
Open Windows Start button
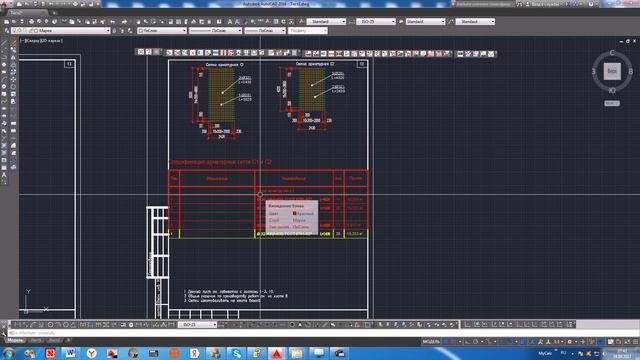tap(8, 353)
